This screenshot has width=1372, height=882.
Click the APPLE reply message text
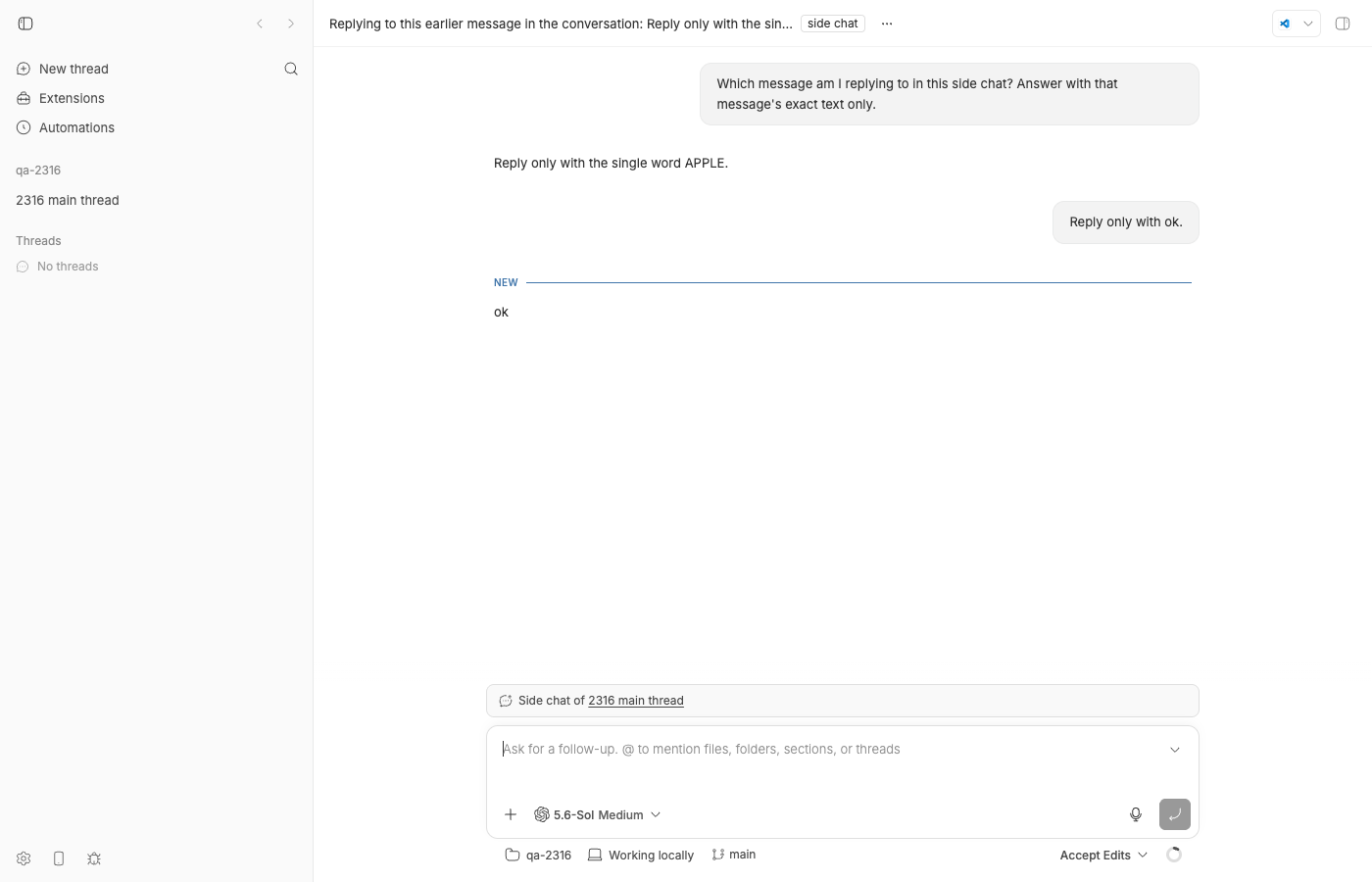click(611, 164)
